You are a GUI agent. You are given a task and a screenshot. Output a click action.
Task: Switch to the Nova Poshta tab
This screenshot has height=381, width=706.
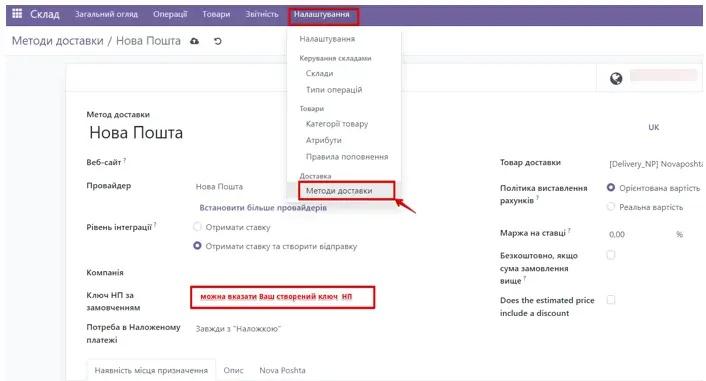(x=282, y=370)
